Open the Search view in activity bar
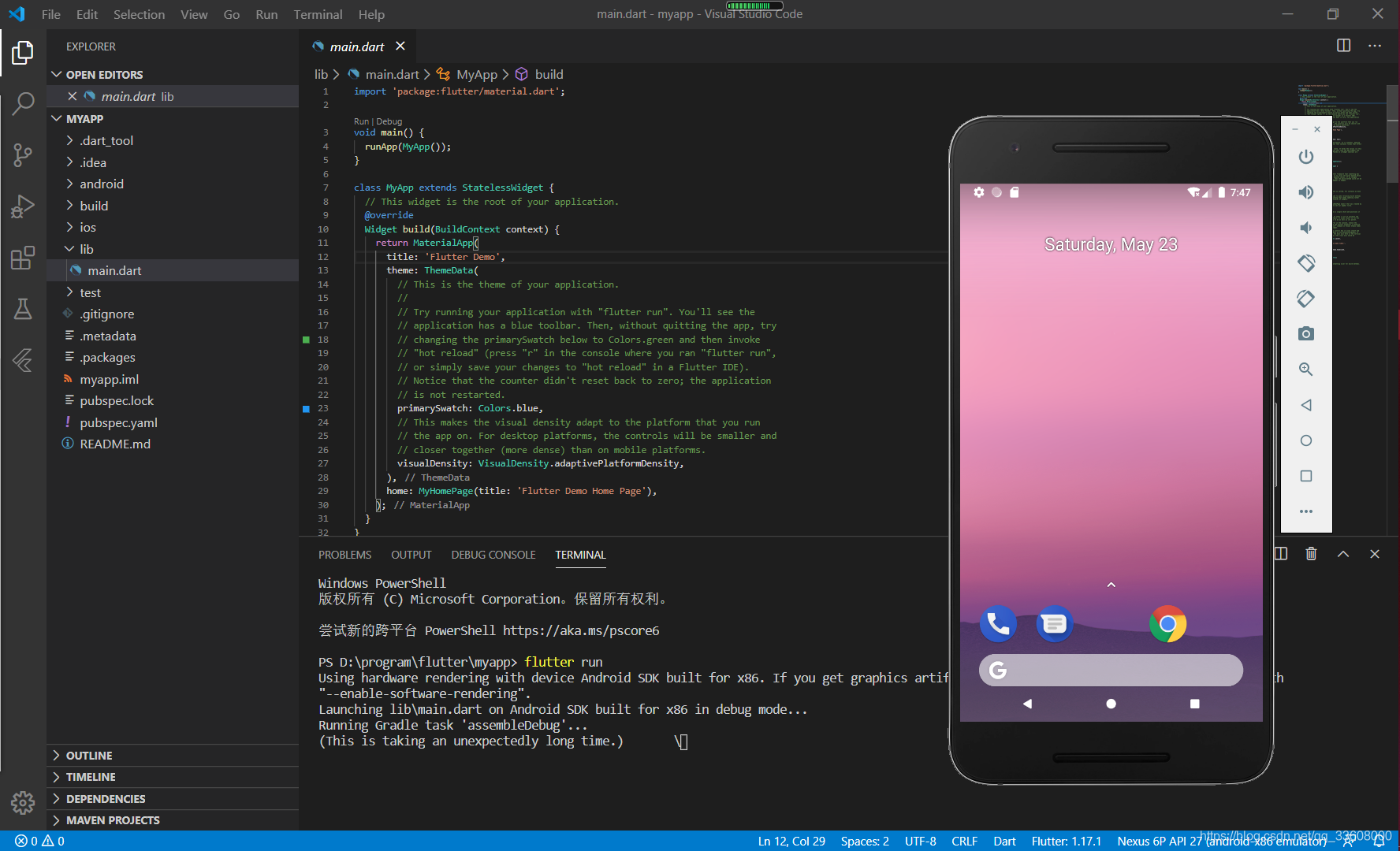 point(23,103)
